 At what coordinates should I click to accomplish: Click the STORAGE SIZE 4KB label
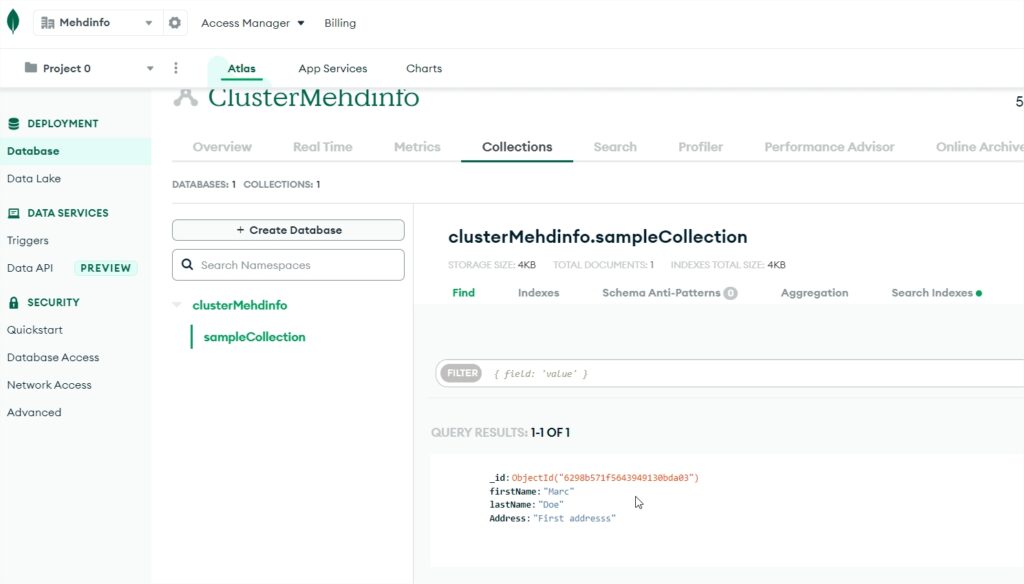coord(492,265)
